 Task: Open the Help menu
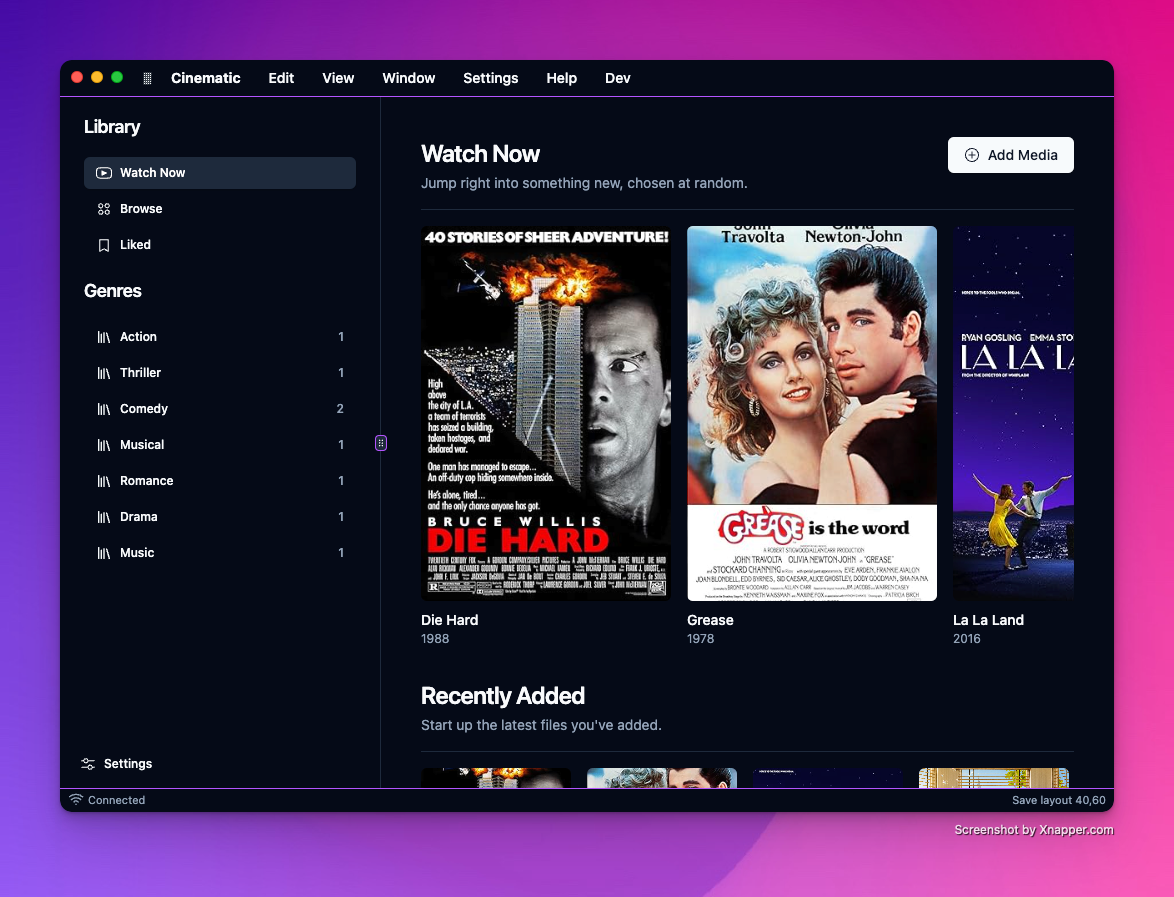tap(562, 78)
